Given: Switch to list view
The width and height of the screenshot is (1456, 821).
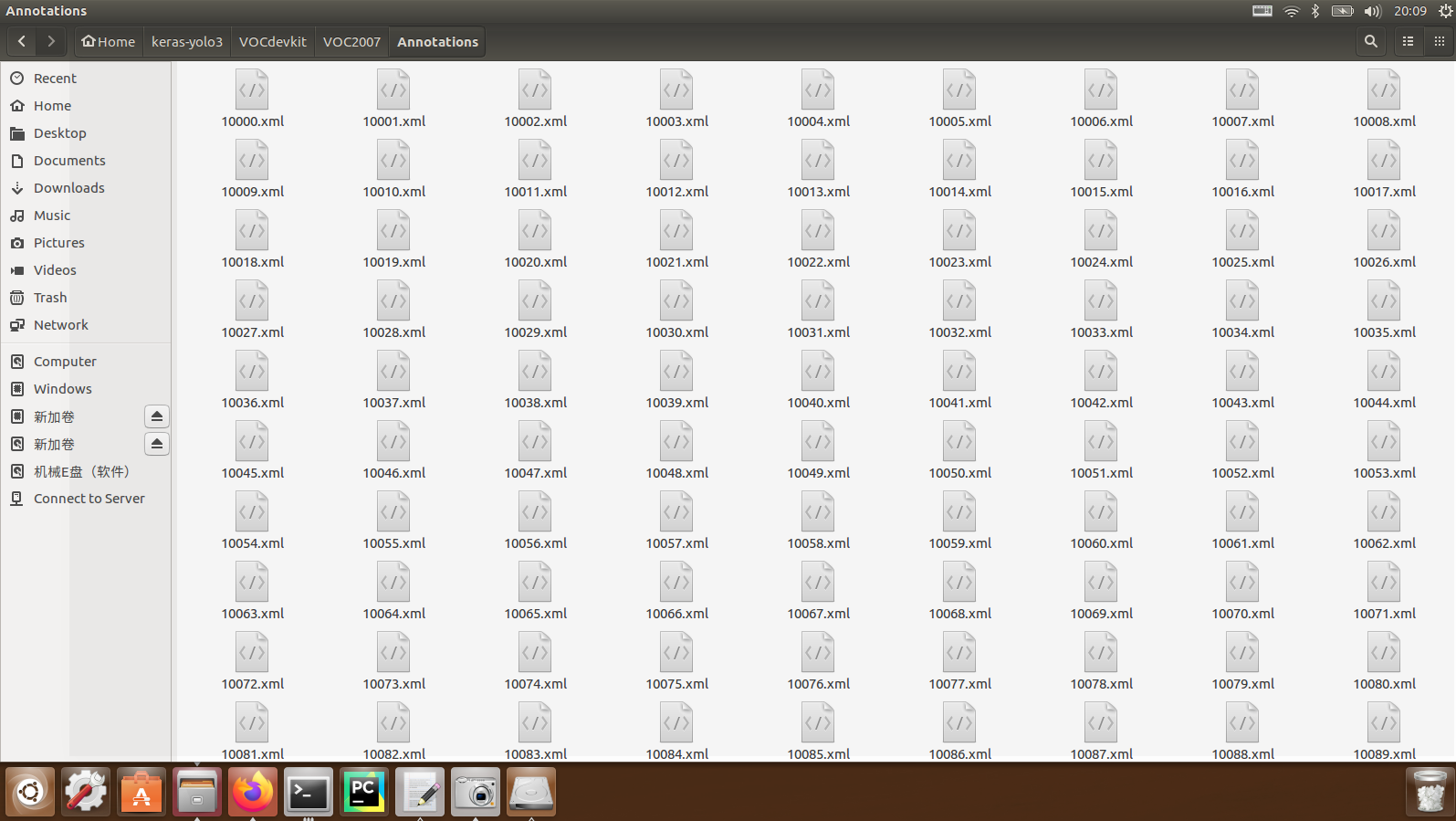Looking at the screenshot, I should pyautogui.click(x=1409, y=41).
